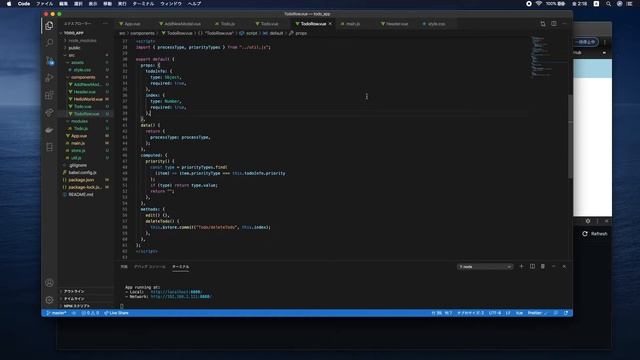This screenshot has height=360, width=640.
Task: Open the Apple menu
Action: [9, 4]
